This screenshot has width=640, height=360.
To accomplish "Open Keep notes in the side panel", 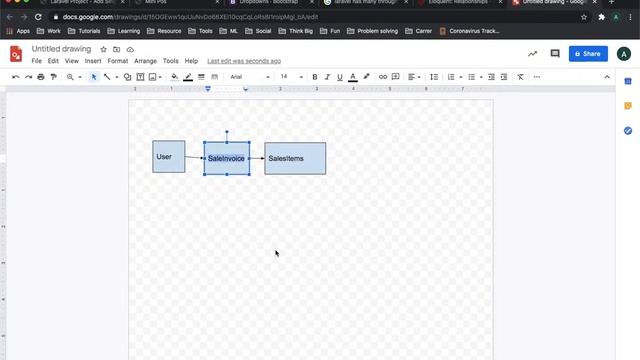I will click(x=628, y=106).
